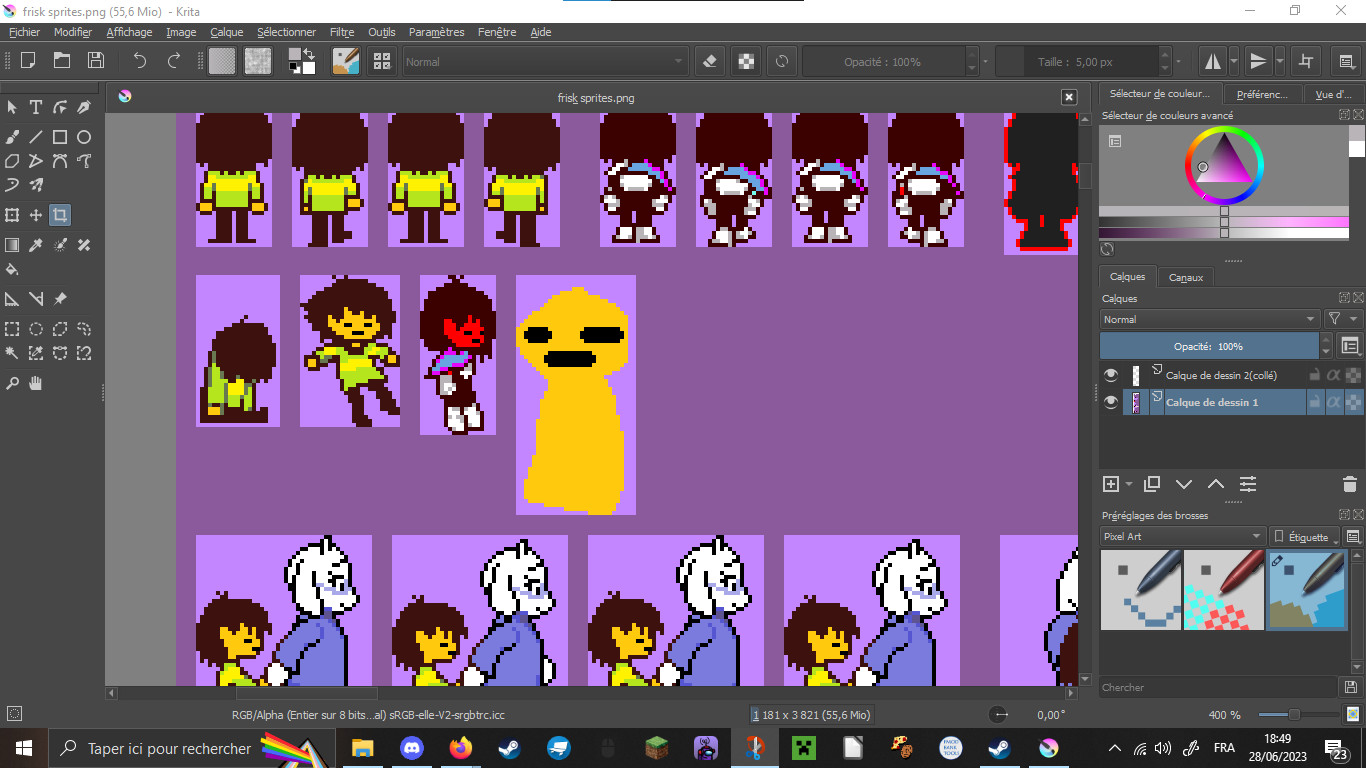Select the Line tool
Image resolution: width=1366 pixels, height=768 pixels.
(x=36, y=137)
